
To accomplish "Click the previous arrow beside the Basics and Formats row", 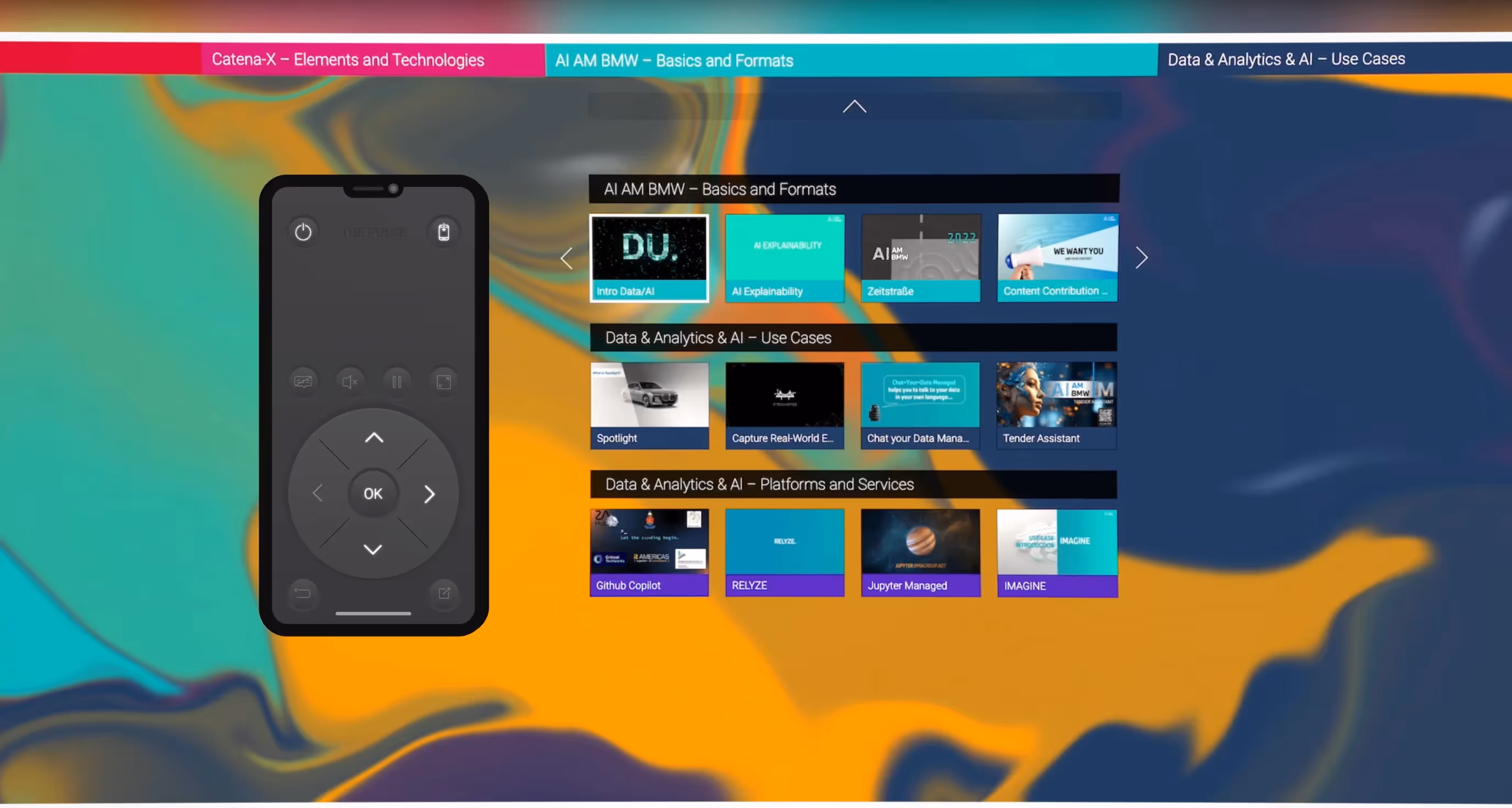I will pos(566,258).
